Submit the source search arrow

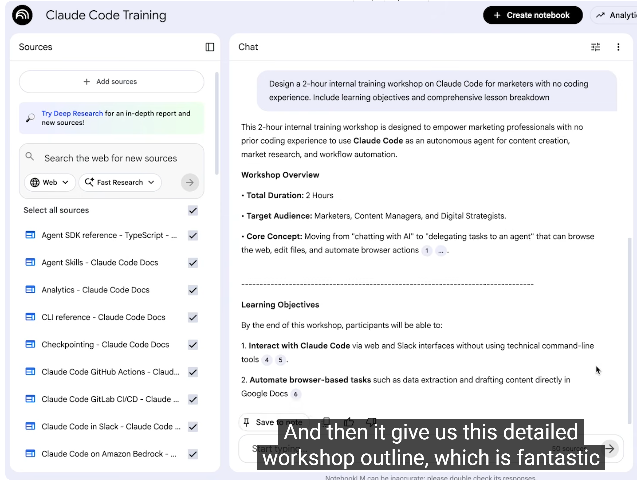190,182
